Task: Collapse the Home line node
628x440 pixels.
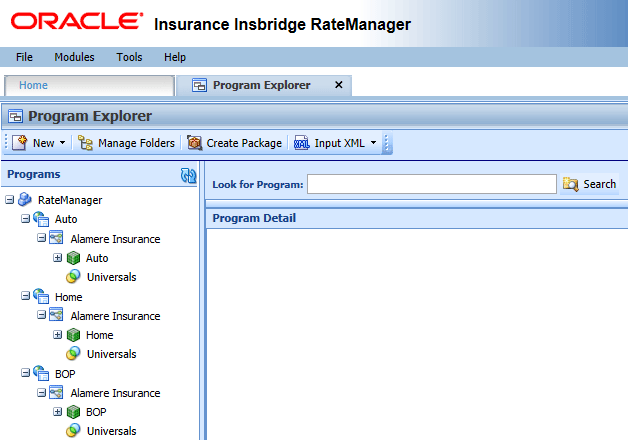Action: click(x=26, y=296)
